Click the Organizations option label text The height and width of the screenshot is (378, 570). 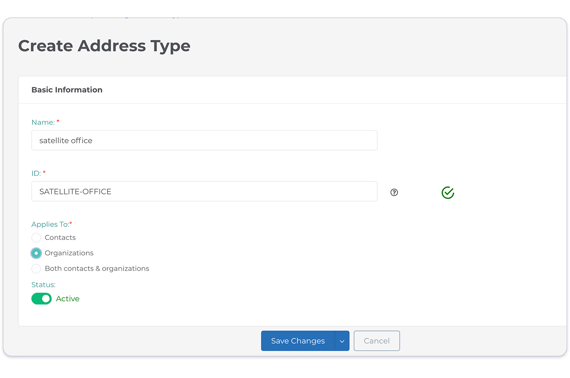pyautogui.click(x=69, y=253)
